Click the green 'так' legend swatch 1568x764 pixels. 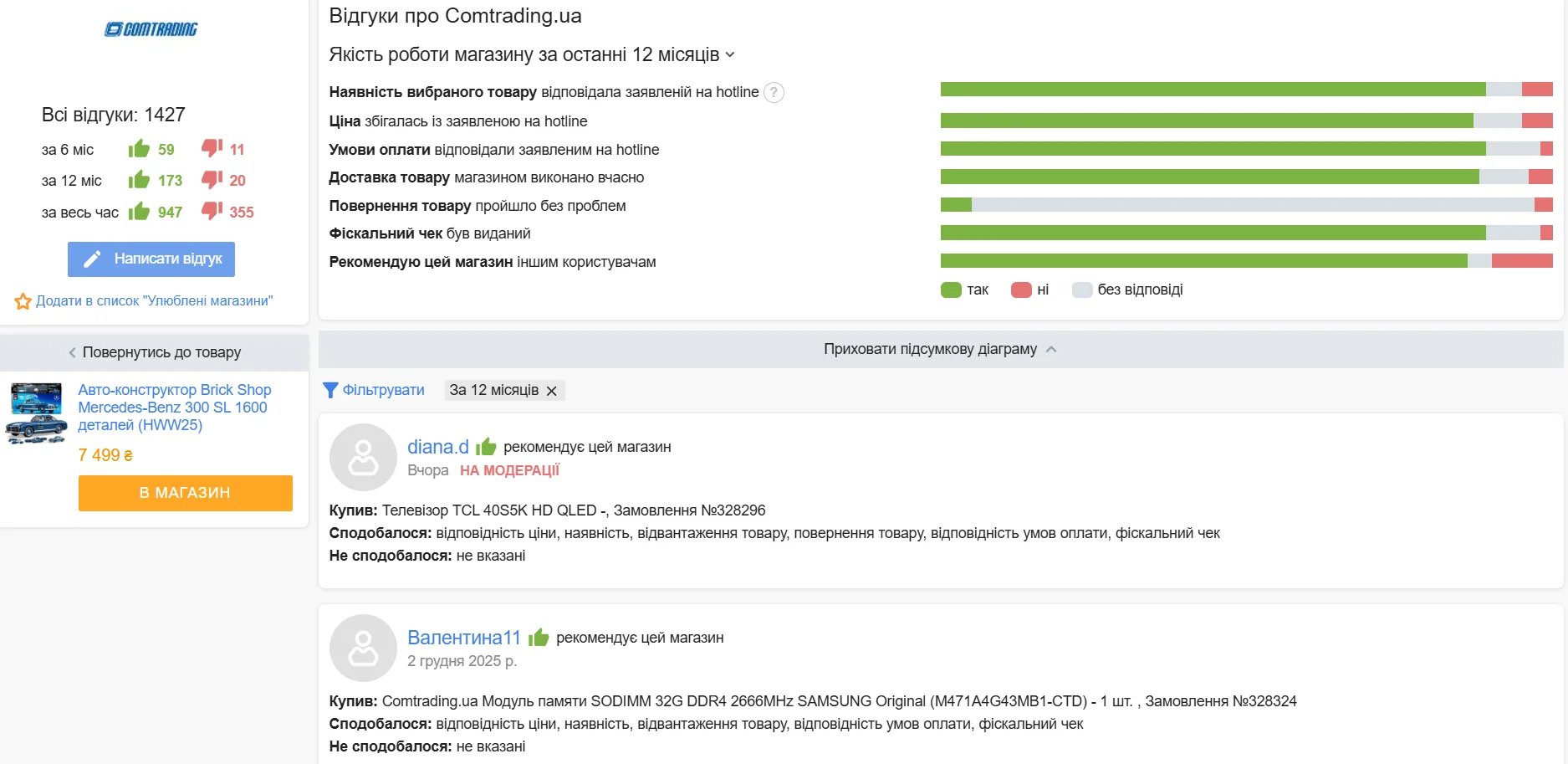click(951, 290)
